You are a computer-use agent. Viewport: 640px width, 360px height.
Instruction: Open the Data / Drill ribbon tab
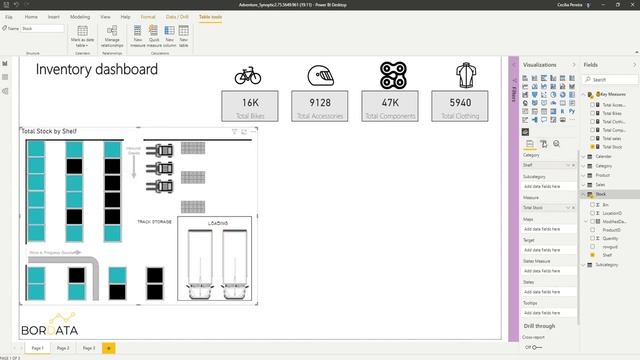pos(177,17)
